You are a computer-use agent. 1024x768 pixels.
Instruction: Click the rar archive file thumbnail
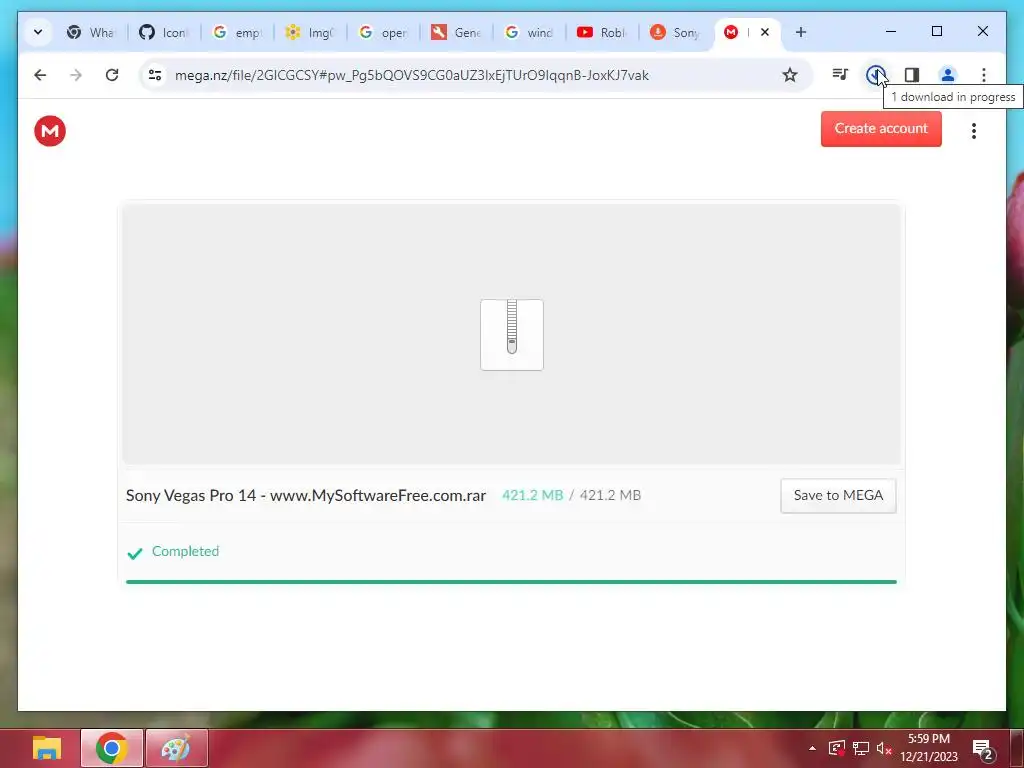512,334
